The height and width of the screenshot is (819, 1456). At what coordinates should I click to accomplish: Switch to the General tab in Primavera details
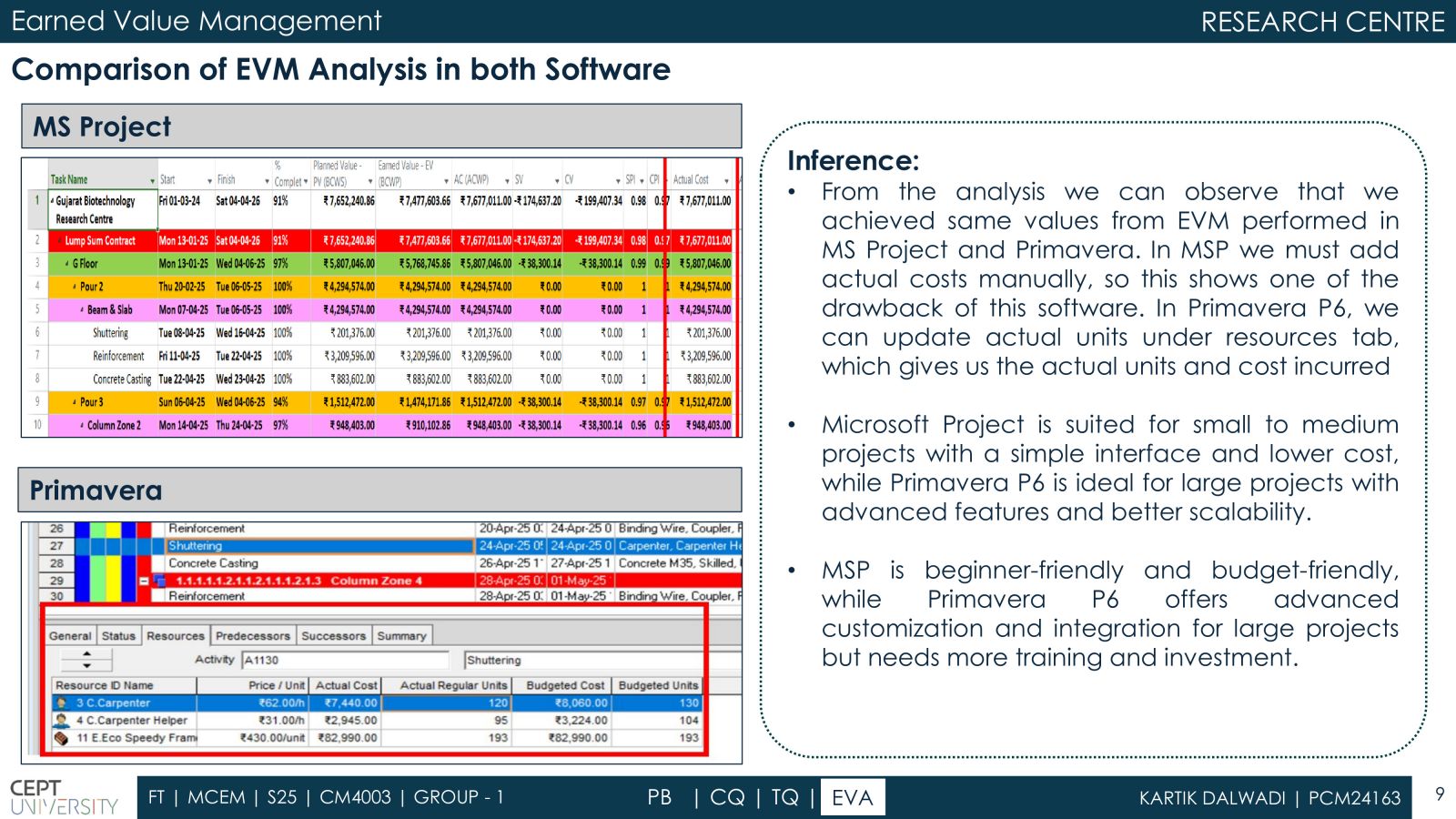tap(70, 635)
